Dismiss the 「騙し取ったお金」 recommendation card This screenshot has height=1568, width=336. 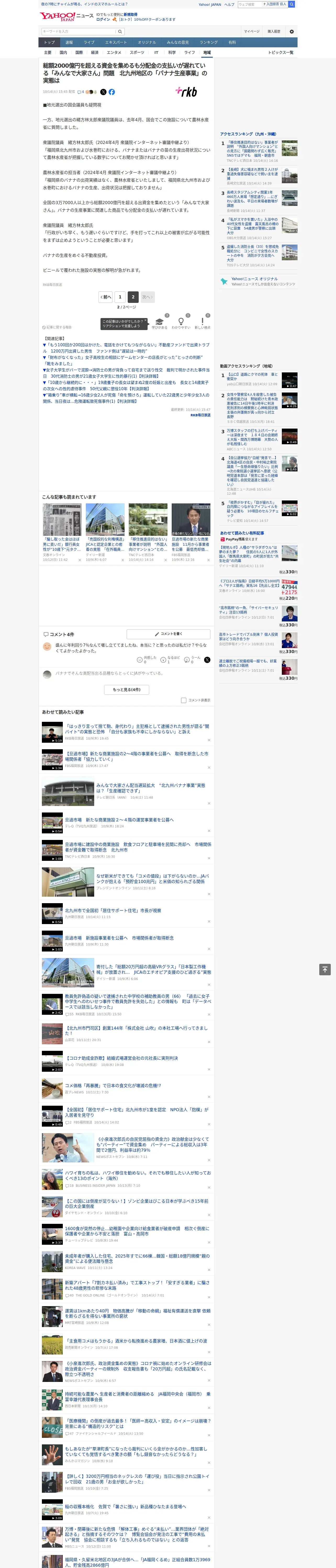pos(79,560)
